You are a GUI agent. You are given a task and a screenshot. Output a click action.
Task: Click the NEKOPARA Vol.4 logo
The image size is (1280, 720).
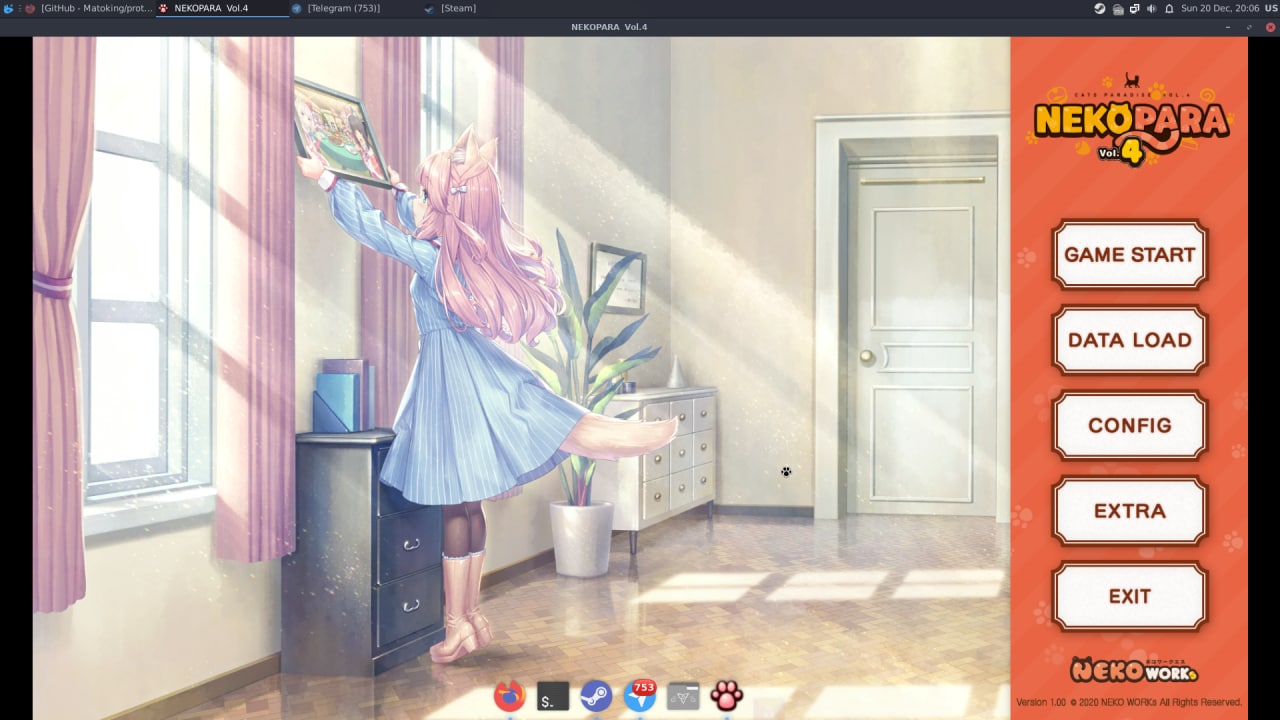point(1130,120)
